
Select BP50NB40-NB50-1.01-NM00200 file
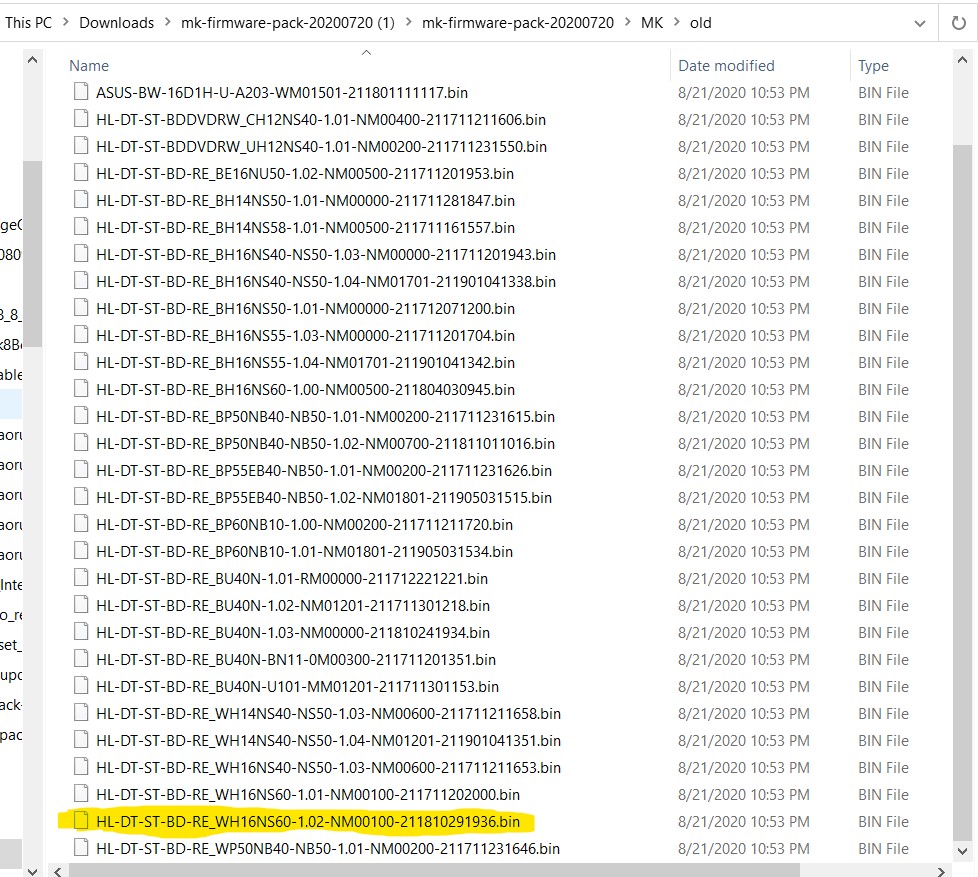[326, 417]
